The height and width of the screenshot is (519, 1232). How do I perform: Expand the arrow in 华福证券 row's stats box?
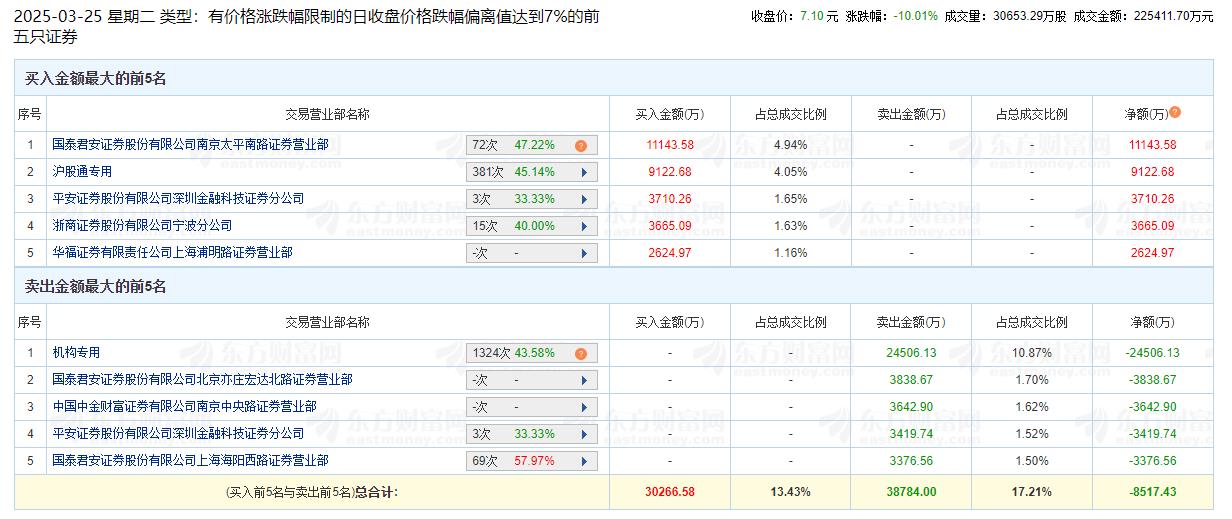click(x=584, y=254)
